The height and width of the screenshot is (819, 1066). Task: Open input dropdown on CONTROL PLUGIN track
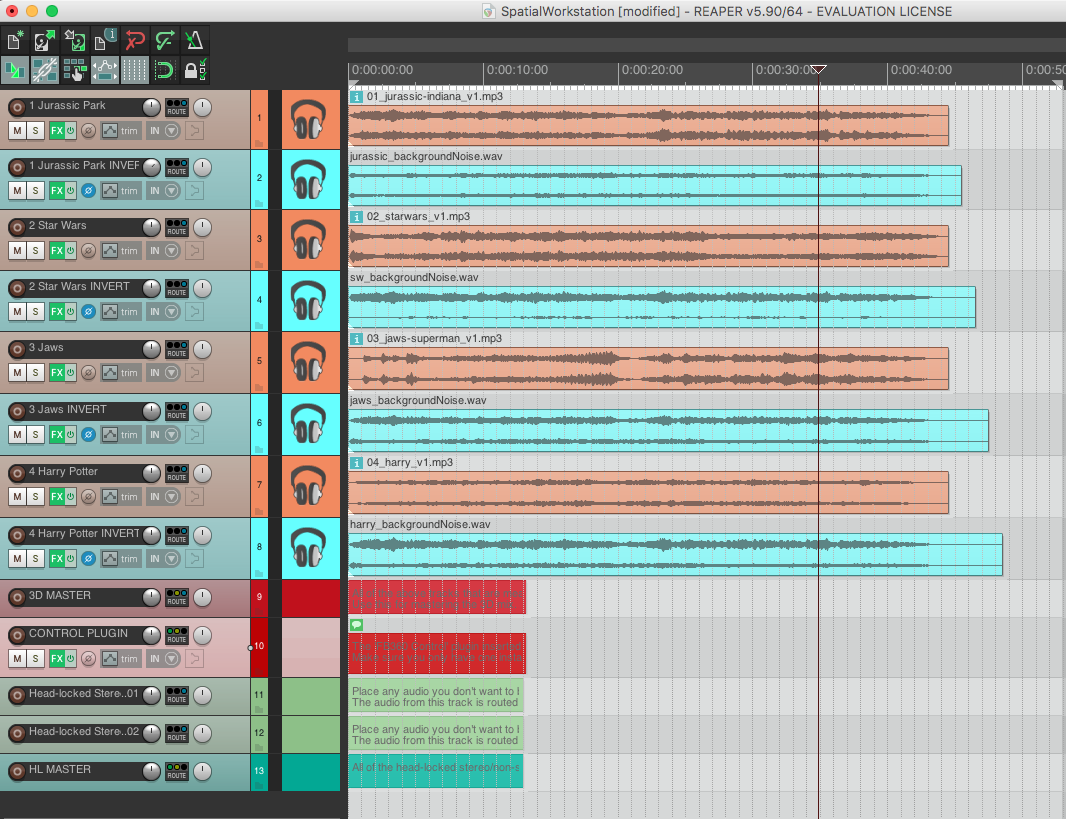pyautogui.click(x=161, y=658)
